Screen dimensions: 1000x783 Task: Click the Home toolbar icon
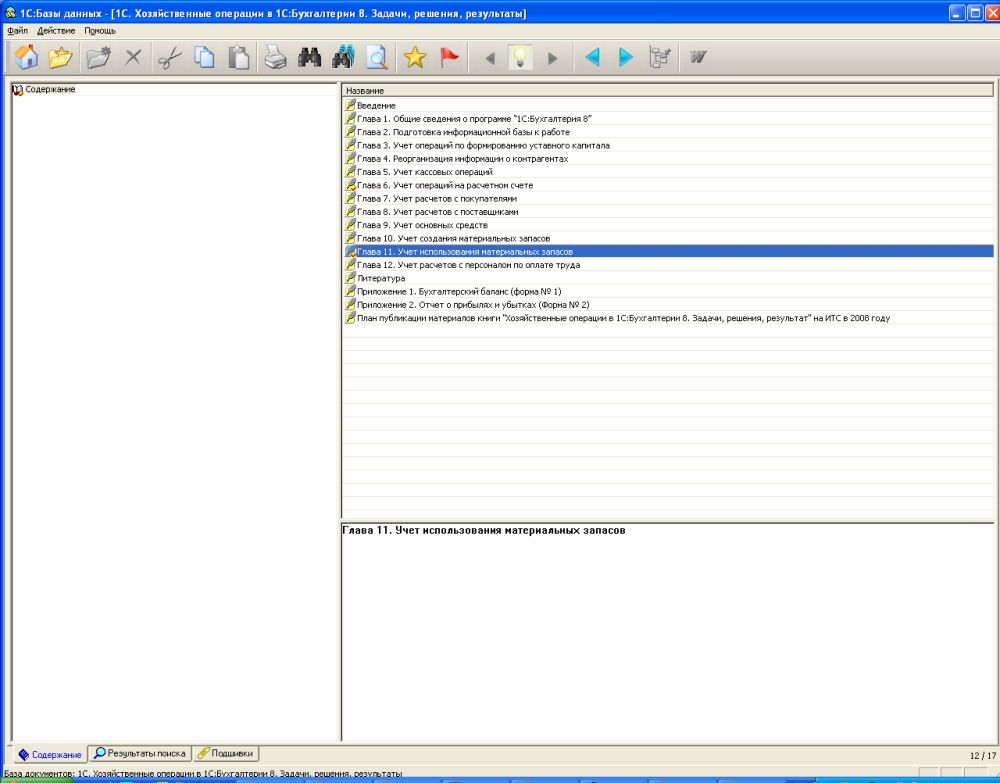[x=26, y=58]
